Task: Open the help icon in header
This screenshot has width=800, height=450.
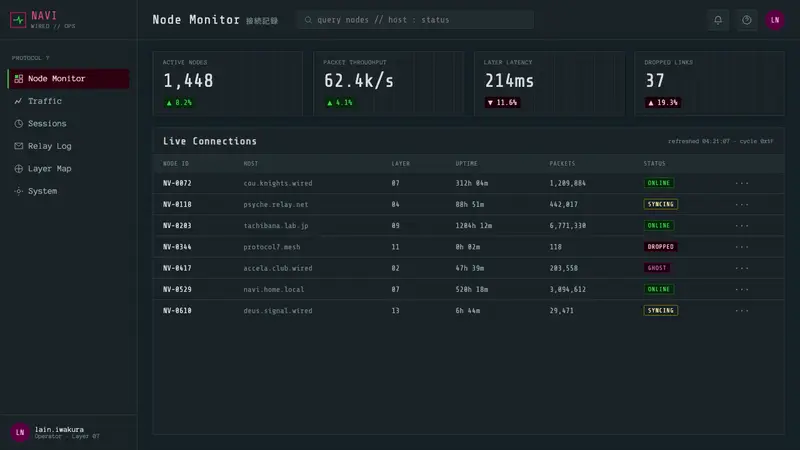Action: coord(746,20)
